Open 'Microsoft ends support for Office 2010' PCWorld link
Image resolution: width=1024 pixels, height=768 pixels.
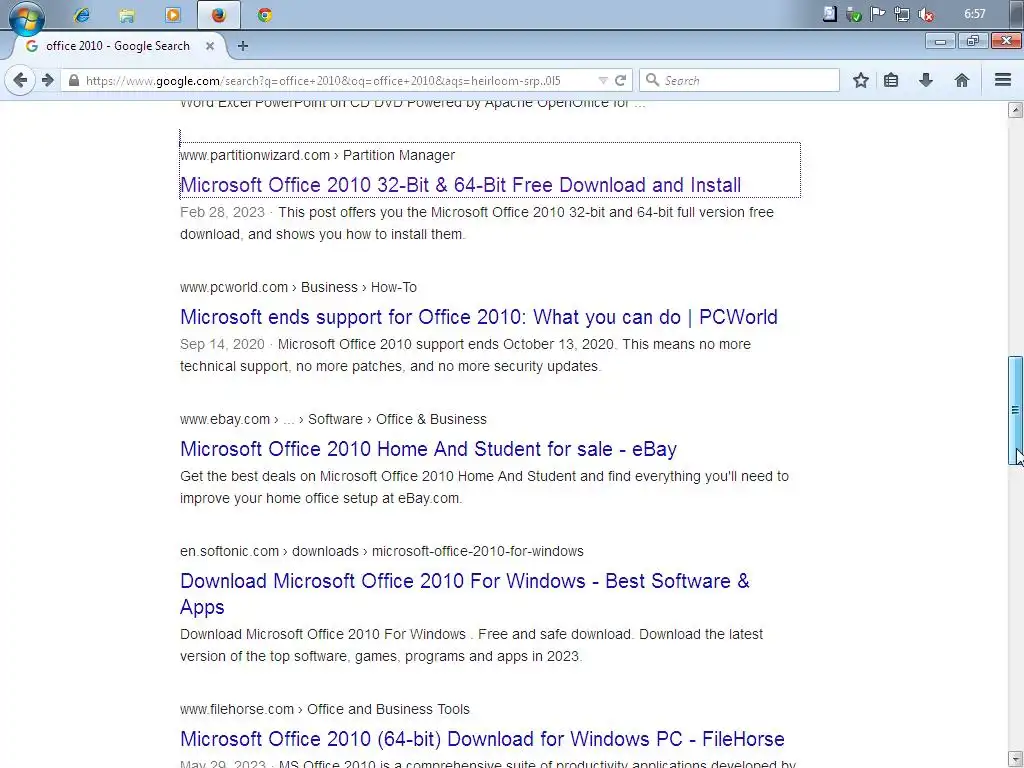[x=479, y=317]
